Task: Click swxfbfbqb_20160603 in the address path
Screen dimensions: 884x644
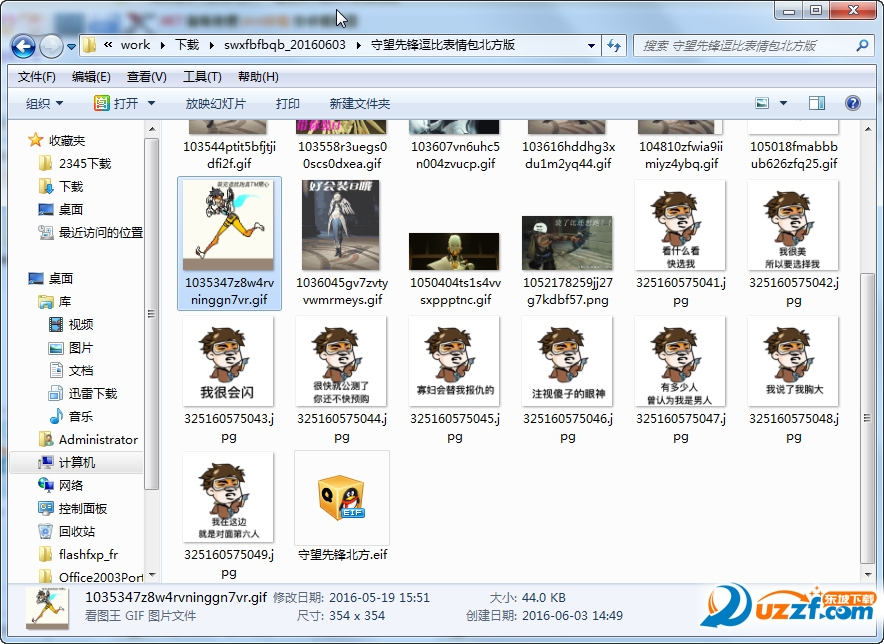Action: pyautogui.click(x=285, y=45)
